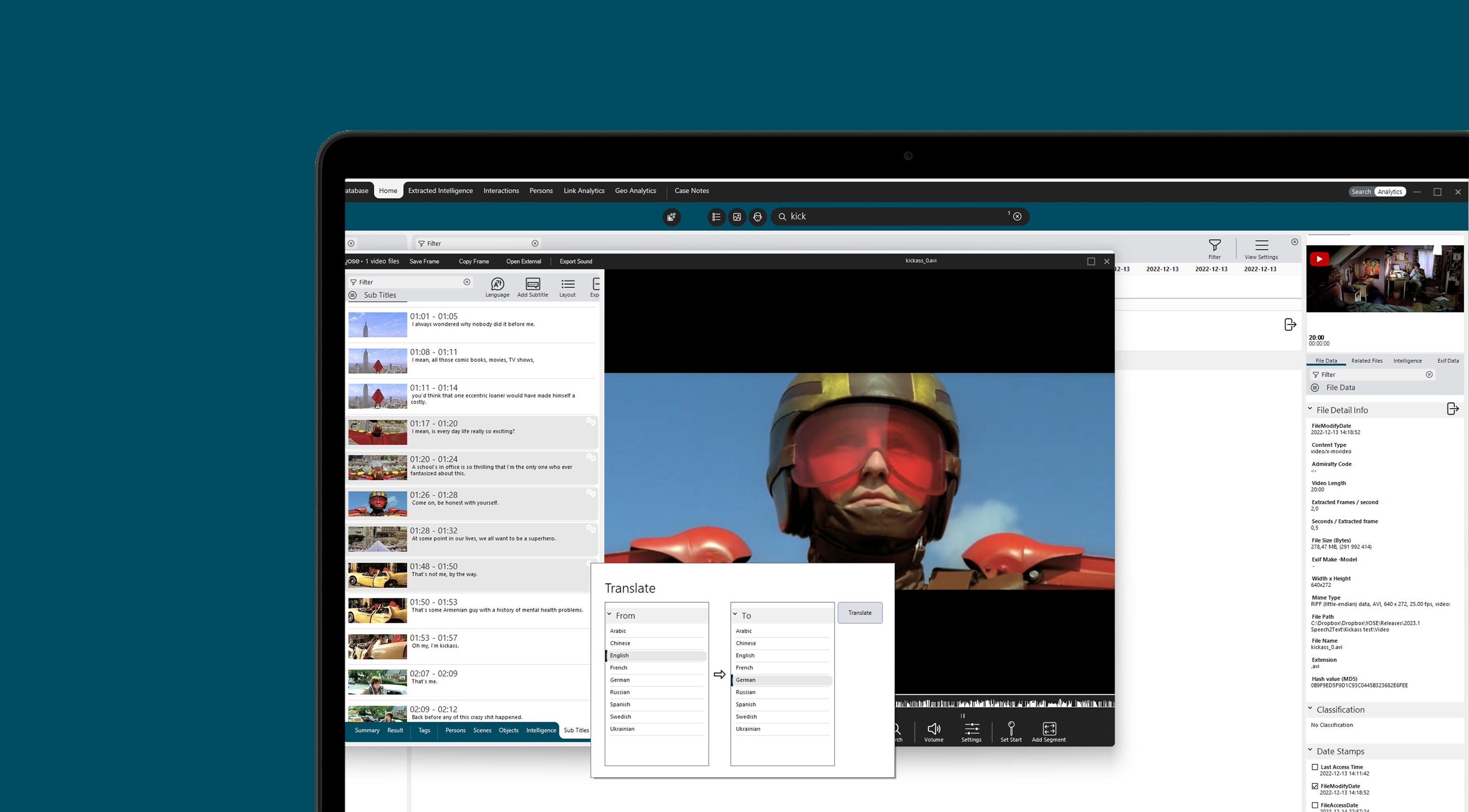
Task: Open Extracted Intelligence tab
Action: coord(440,191)
